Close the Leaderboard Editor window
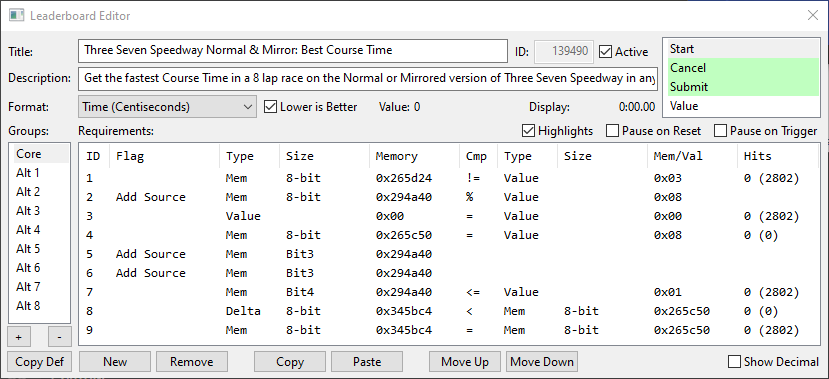The height and width of the screenshot is (379, 829). pyautogui.click(x=813, y=15)
